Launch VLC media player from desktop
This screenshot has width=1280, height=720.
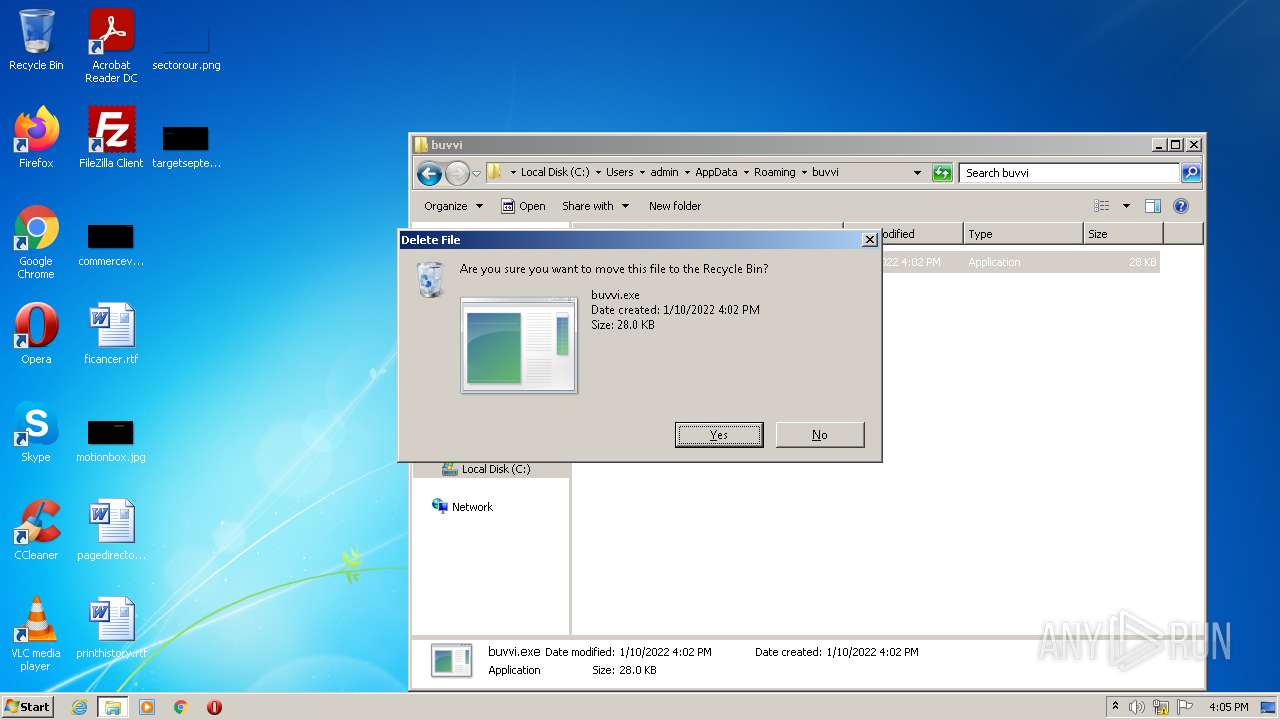(36, 634)
